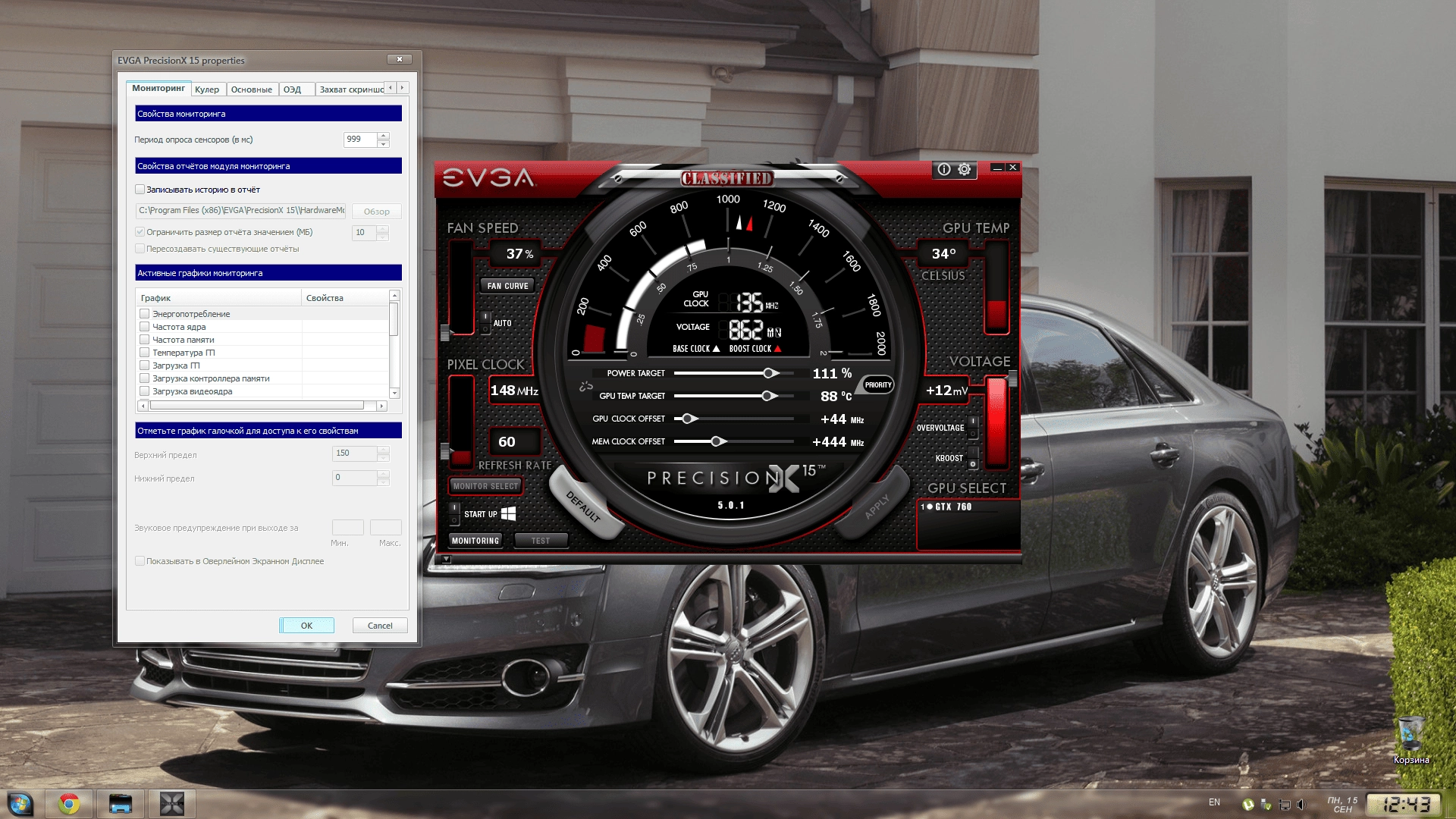
Task: Click the MONITORING button in Precision
Action: (x=475, y=541)
